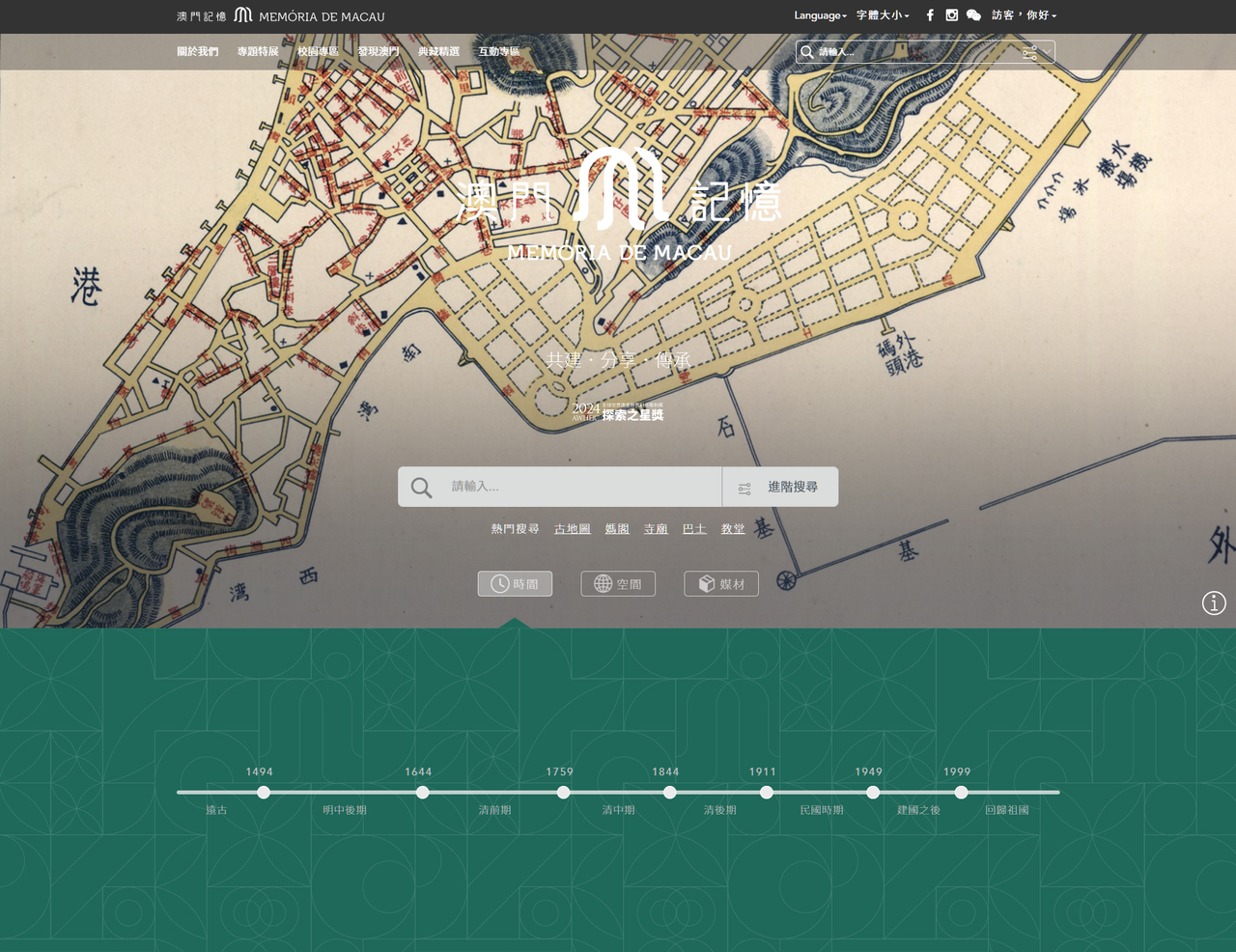The width and height of the screenshot is (1236, 952).
Task: Choose the 建國之後 period on the timeline
Action: click(x=918, y=810)
